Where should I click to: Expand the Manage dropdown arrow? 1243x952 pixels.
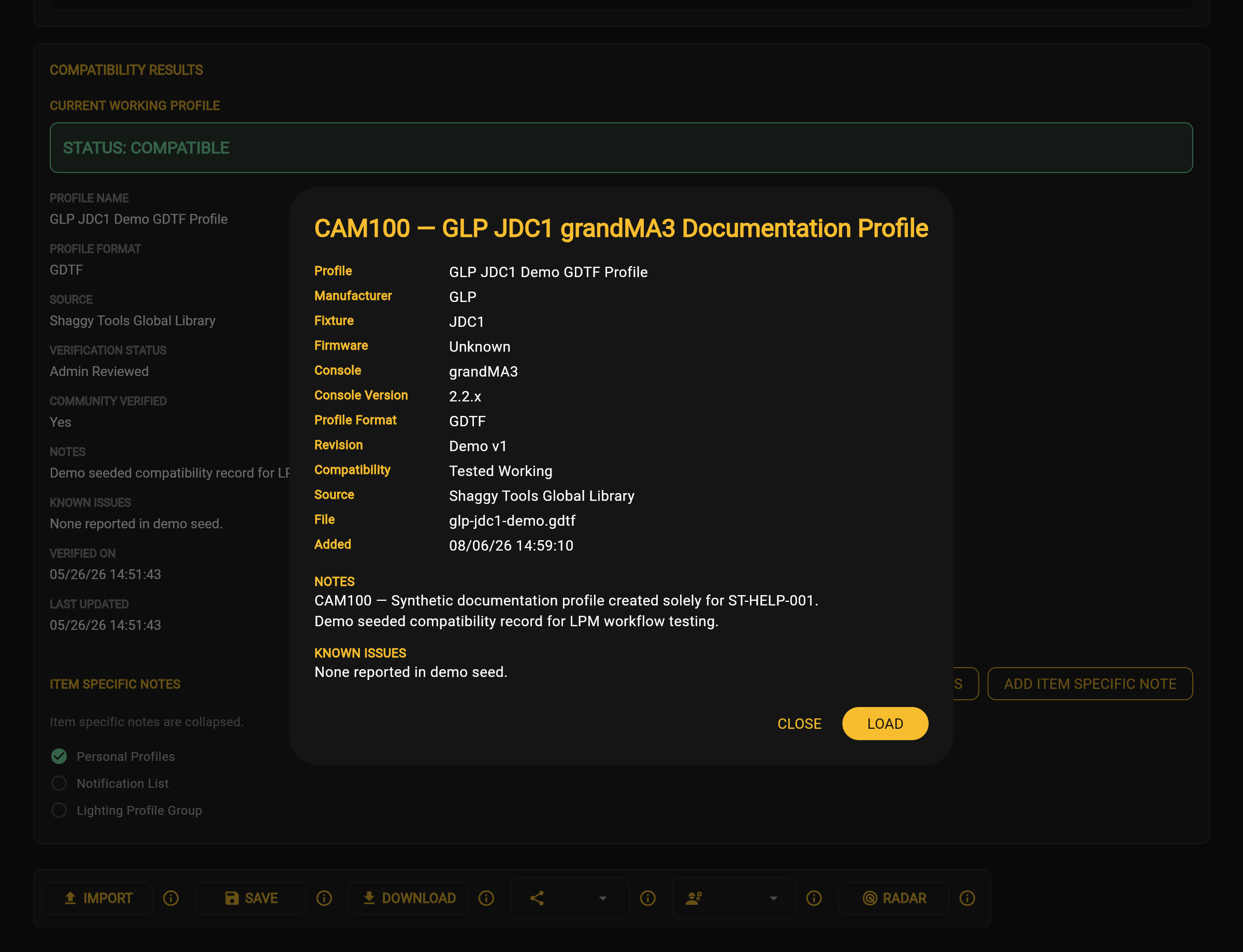coord(773,898)
